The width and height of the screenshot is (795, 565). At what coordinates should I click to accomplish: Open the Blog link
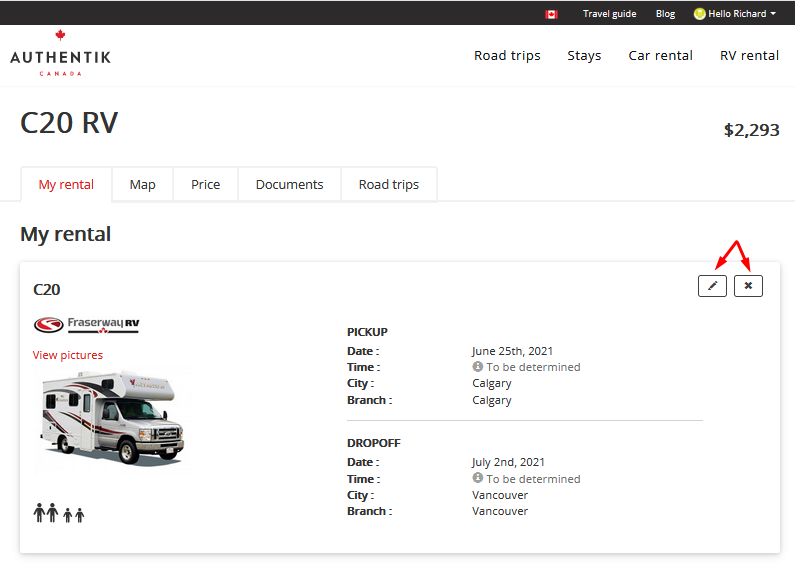point(665,14)
